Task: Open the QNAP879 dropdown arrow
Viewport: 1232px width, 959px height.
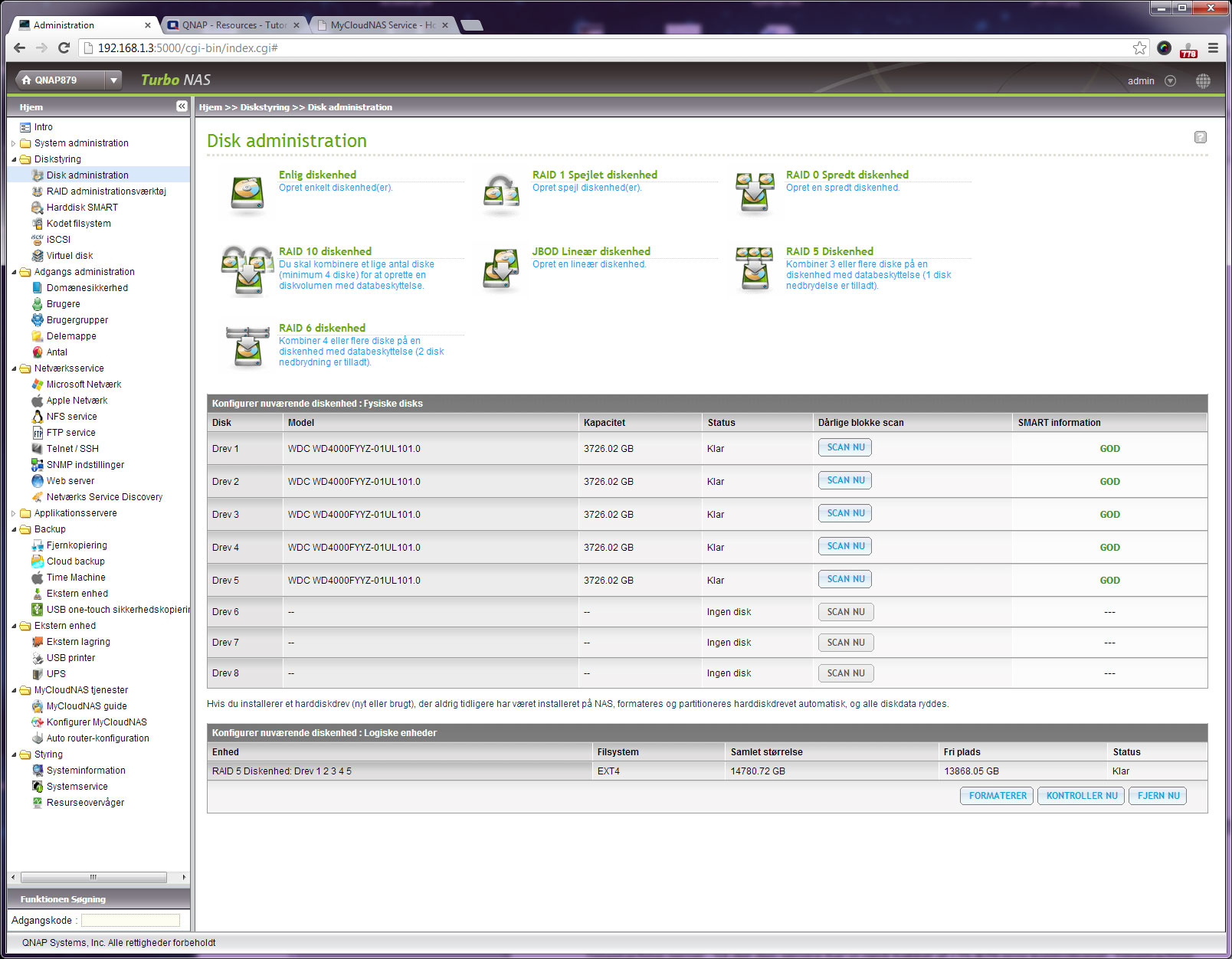Action: tap(113, 80)
